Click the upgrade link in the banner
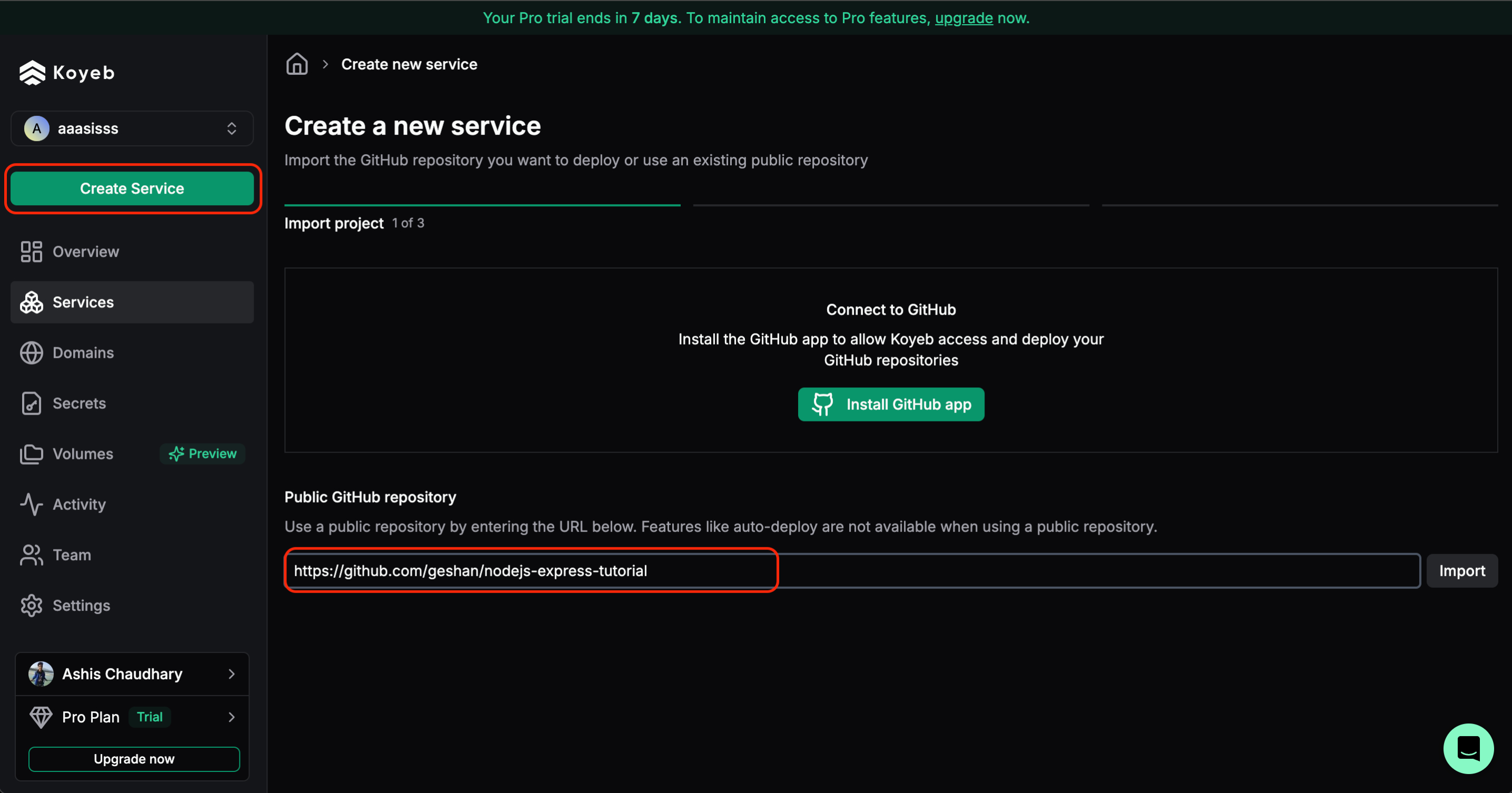The width and height of the screenshot is (1512, 793). click(x=963, y=17)
